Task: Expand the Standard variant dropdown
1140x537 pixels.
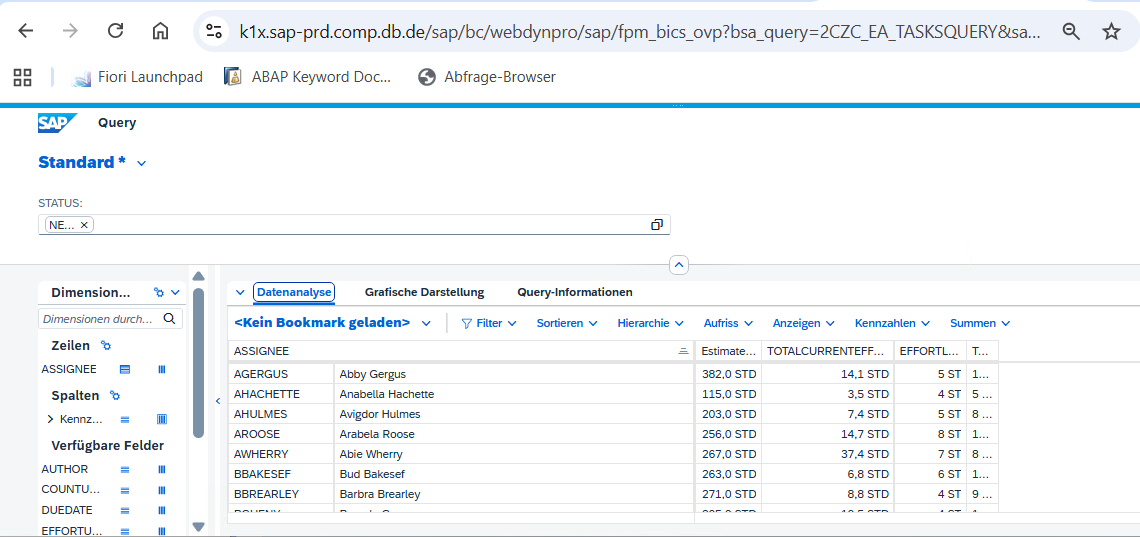Action: (142, 163)
